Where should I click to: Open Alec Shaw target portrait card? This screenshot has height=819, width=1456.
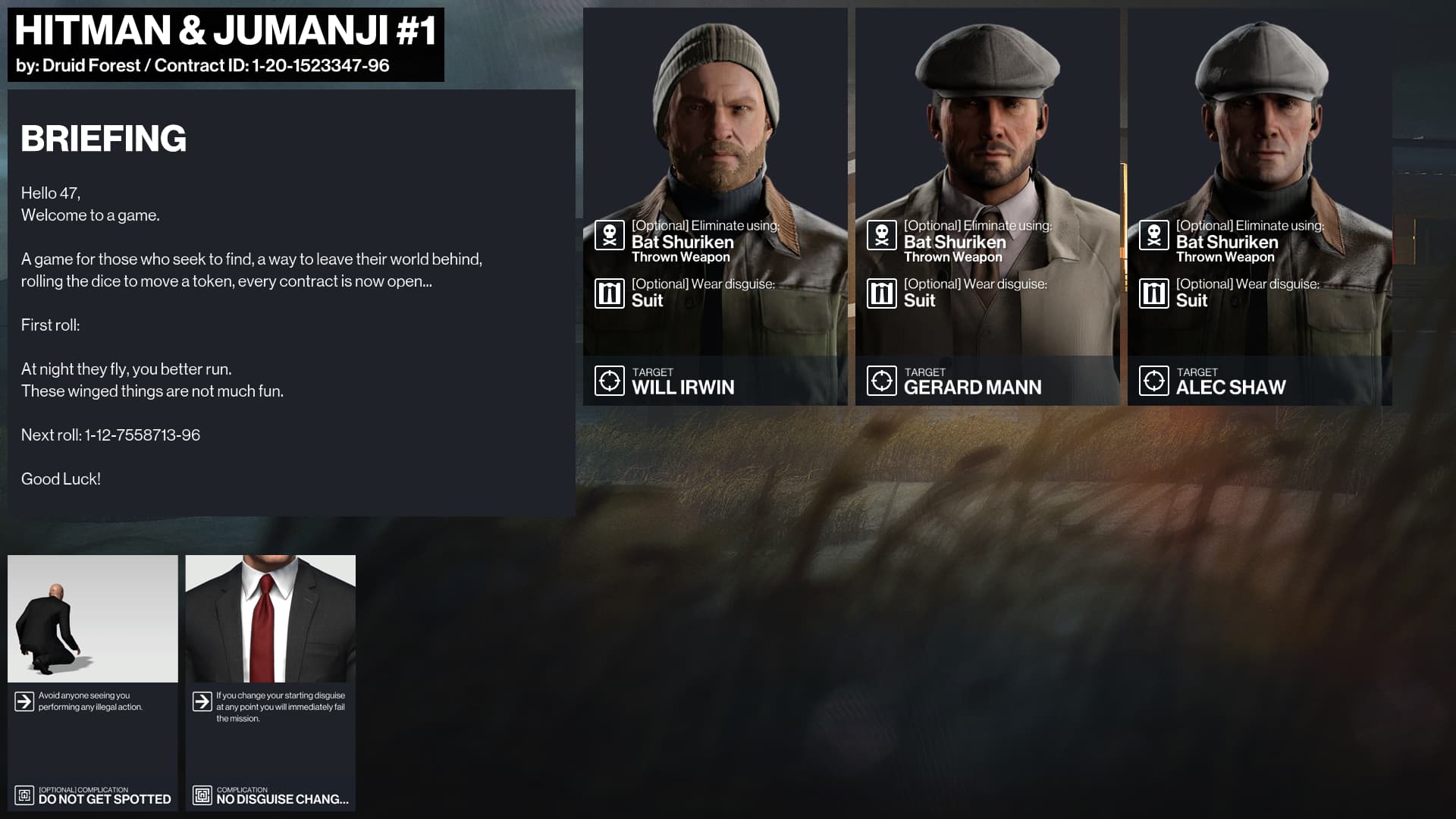click(x=1260, y=206)
